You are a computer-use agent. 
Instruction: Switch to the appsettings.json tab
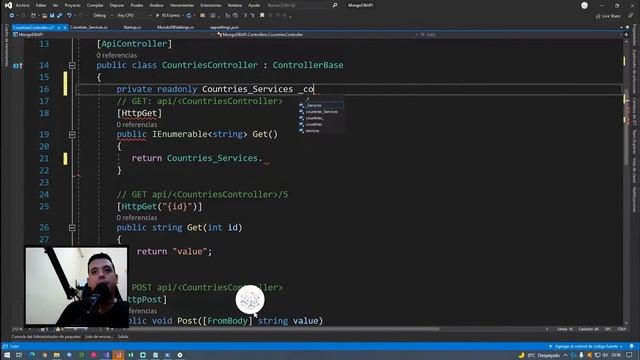pos(224,27)
